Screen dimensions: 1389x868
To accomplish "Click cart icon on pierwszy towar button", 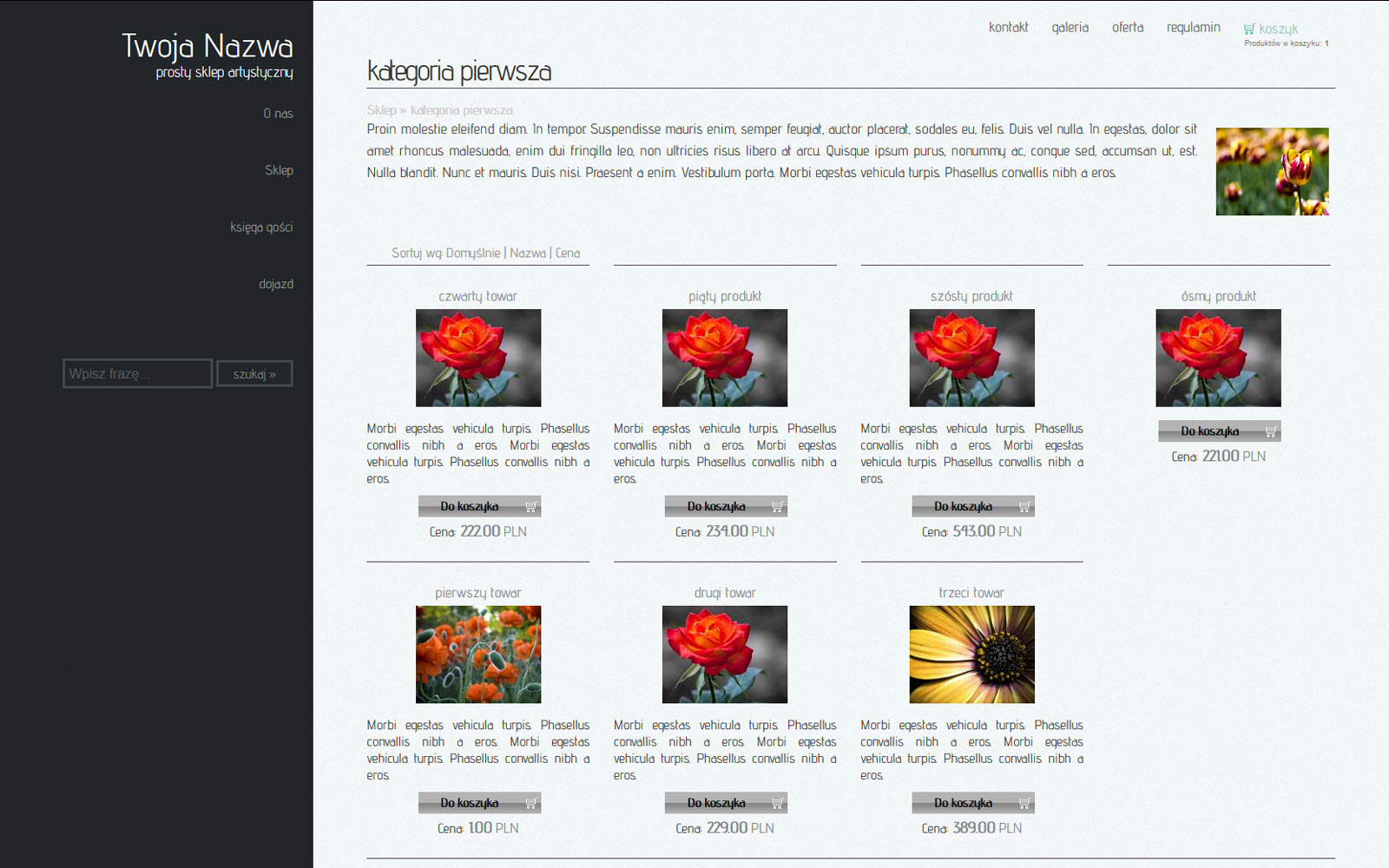I will (530, 804).
